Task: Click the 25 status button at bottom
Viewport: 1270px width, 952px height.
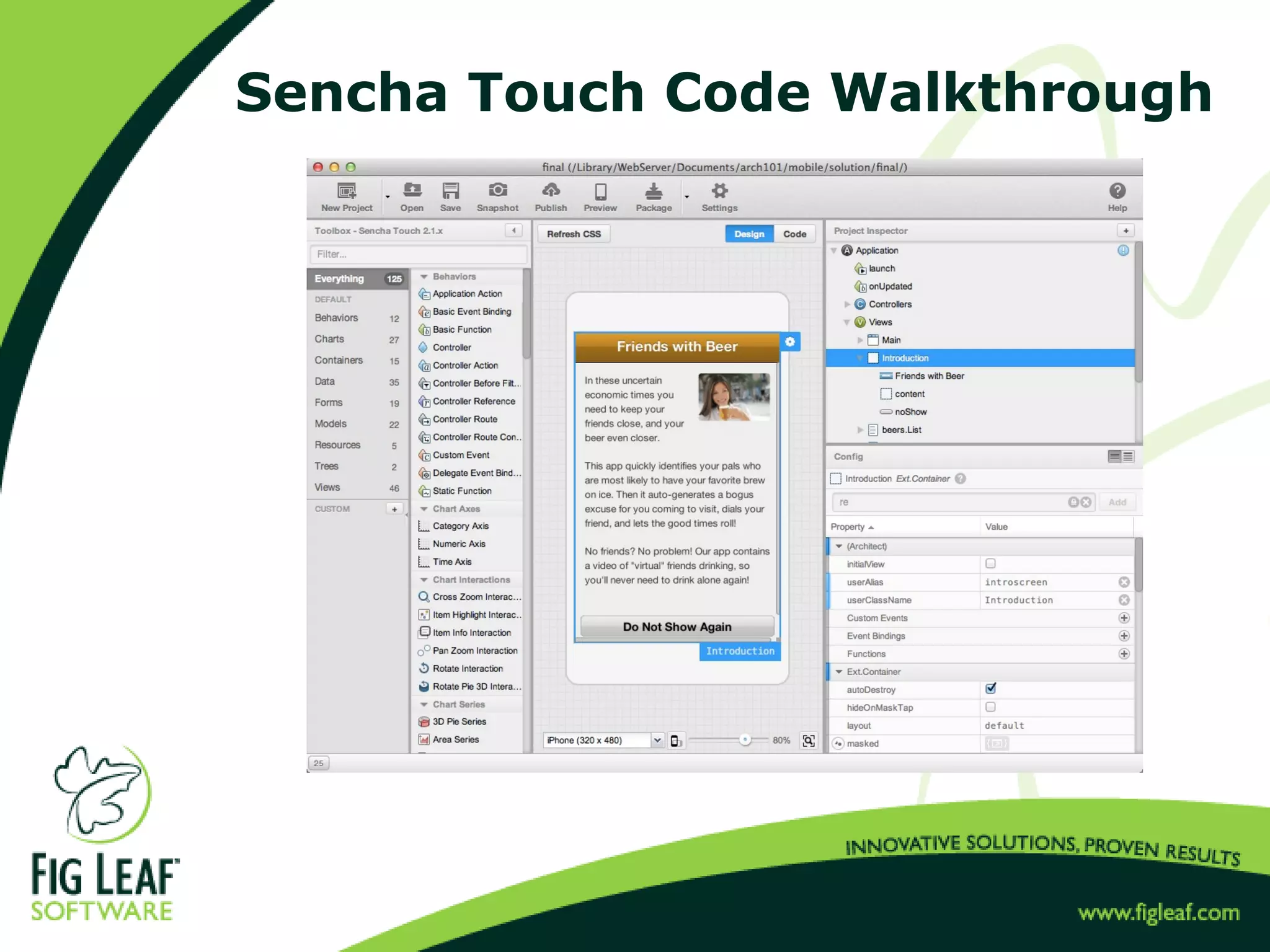Action: [x=318, y=763]
